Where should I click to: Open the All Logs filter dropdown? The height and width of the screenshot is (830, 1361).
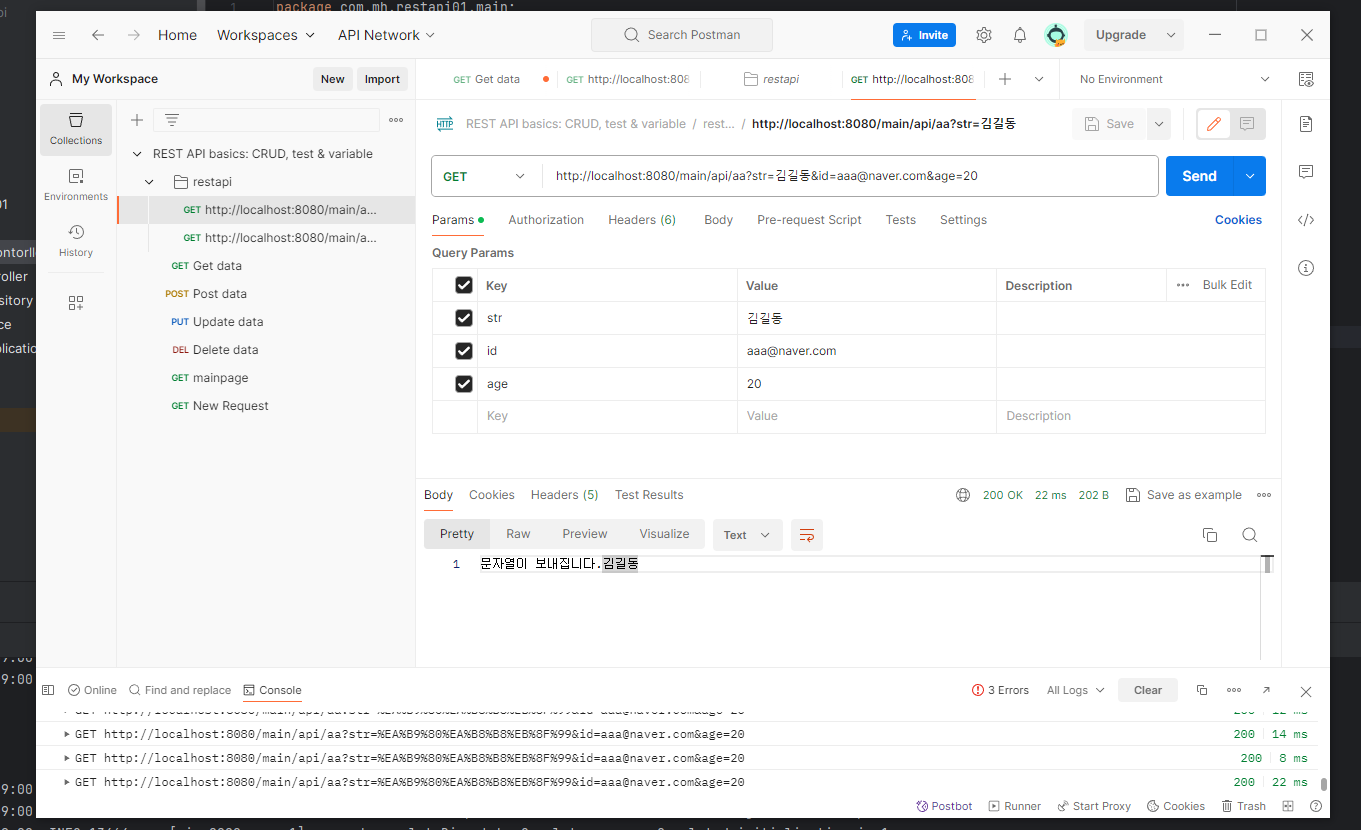(x=1075, y=690)
